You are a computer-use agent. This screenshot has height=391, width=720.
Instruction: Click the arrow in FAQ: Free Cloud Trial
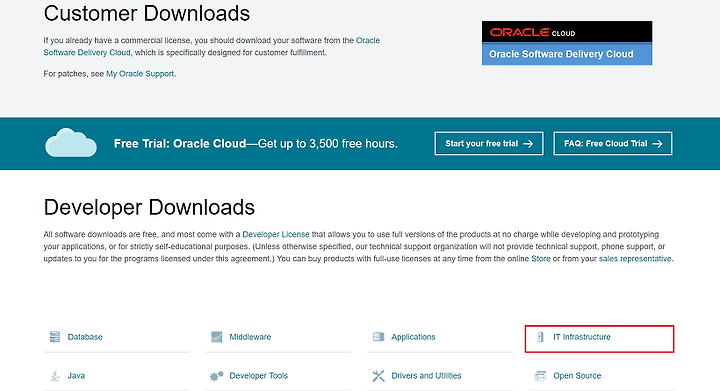click(x=657, y=144)
